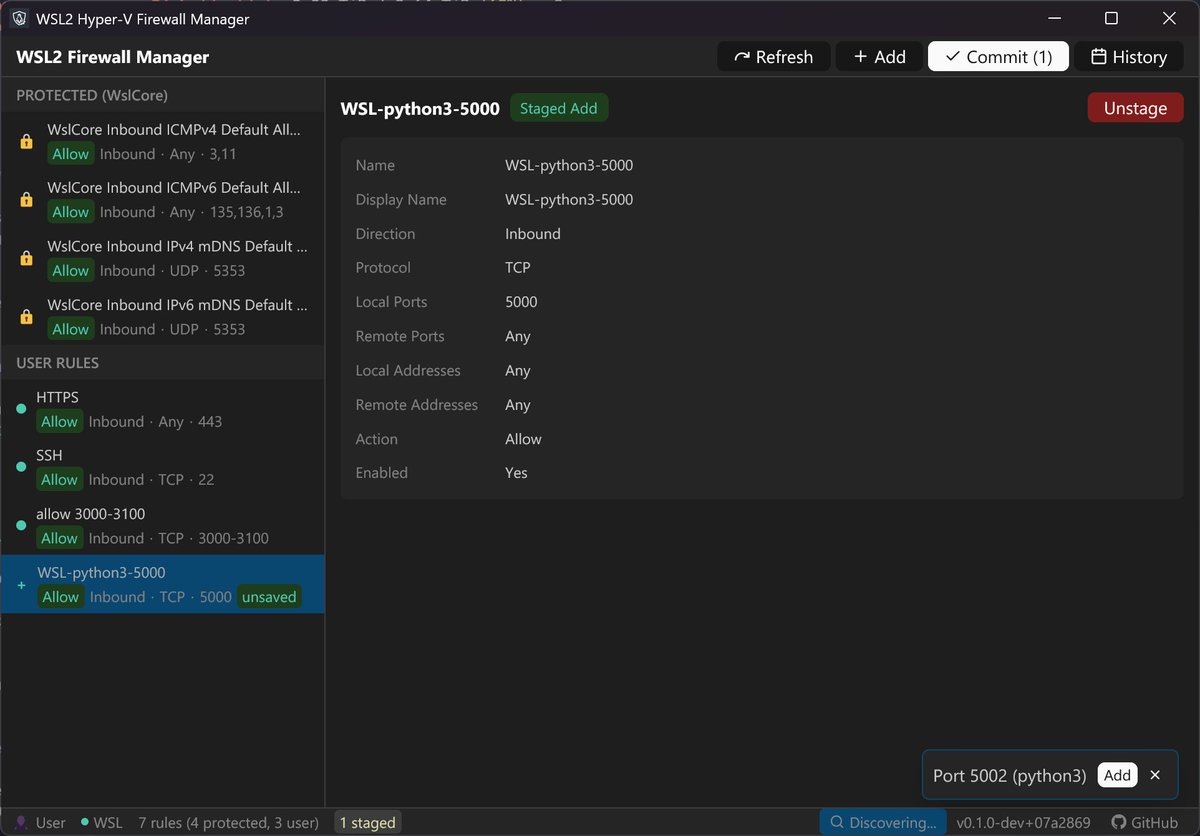Click Allow badge on HTTPS rule
The height and width of the screenshot is (836, 1200).
coord(59,421)
